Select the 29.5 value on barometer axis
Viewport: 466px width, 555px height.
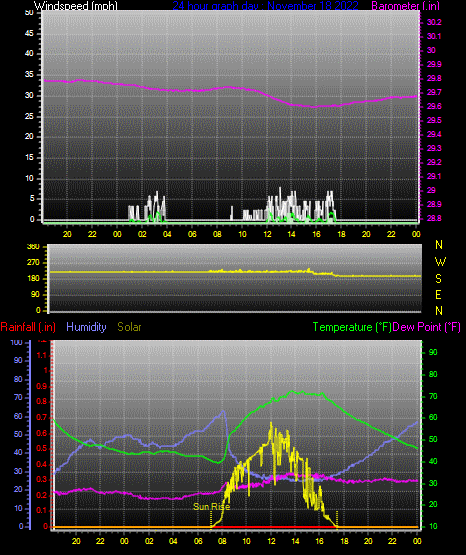pyautogui.click(x=434, y=120)
